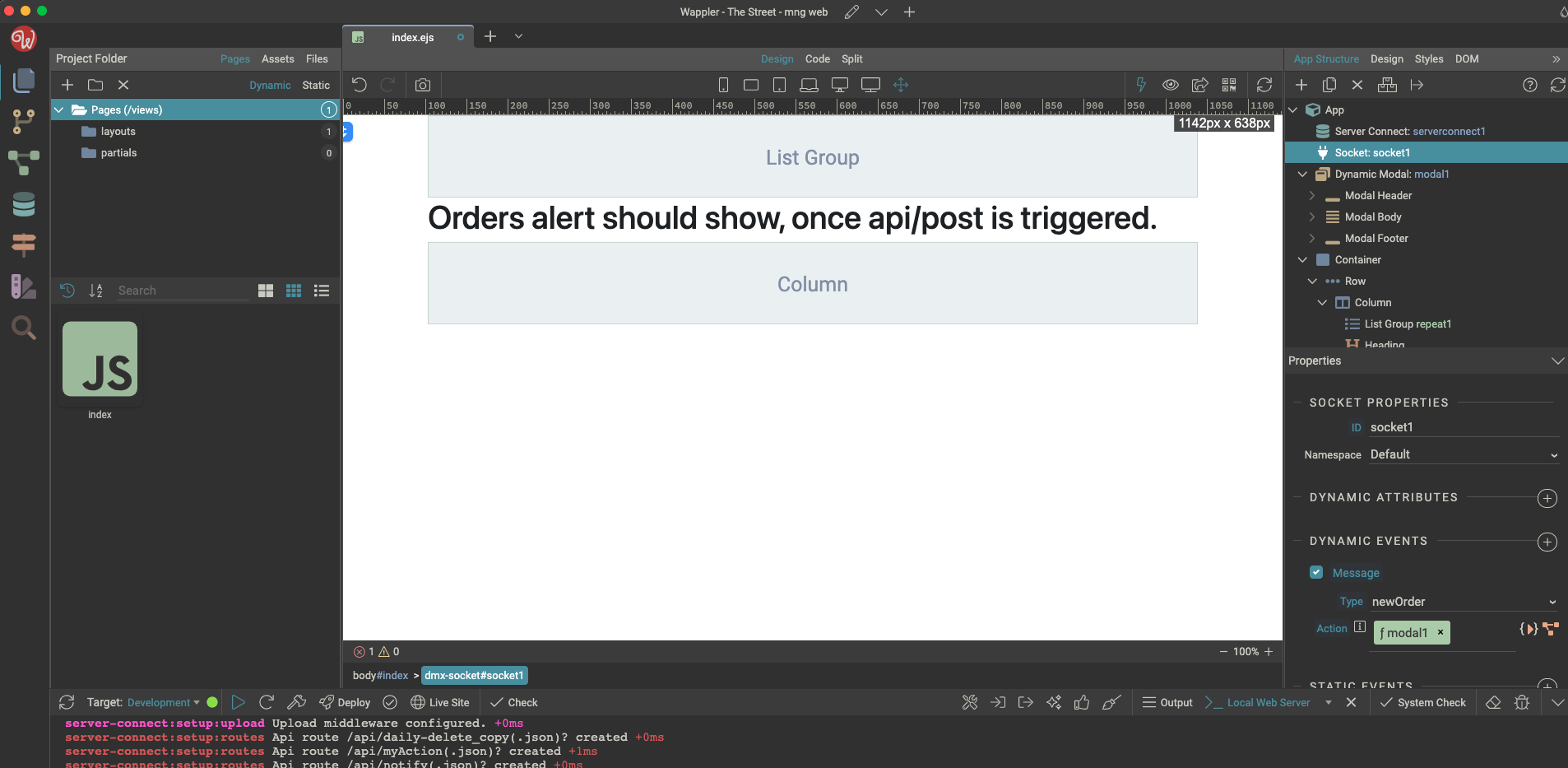Image resolution: width=1568 pixels, height=768 pixels.
Task: Switch project view to Static
Action: coord(316,86)
